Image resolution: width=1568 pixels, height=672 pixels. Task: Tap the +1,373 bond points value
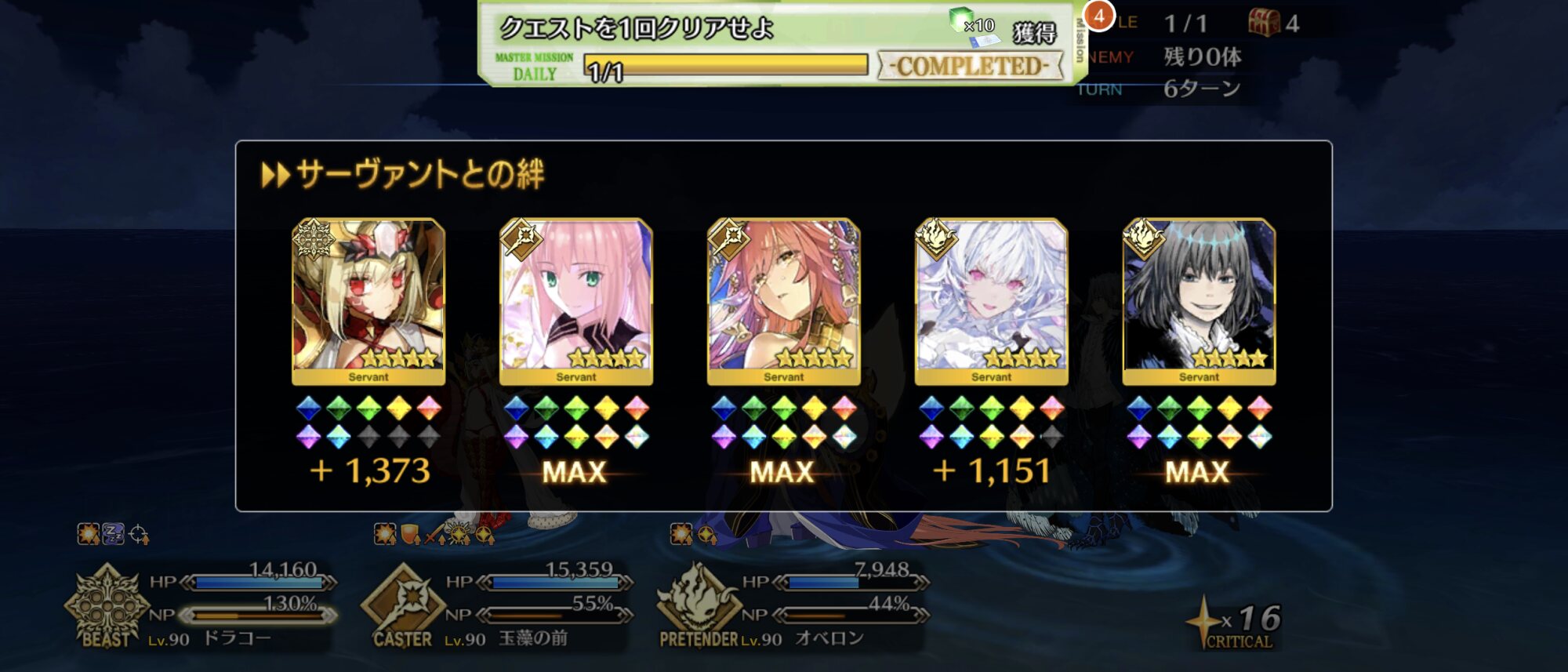[x=369, y=471]
